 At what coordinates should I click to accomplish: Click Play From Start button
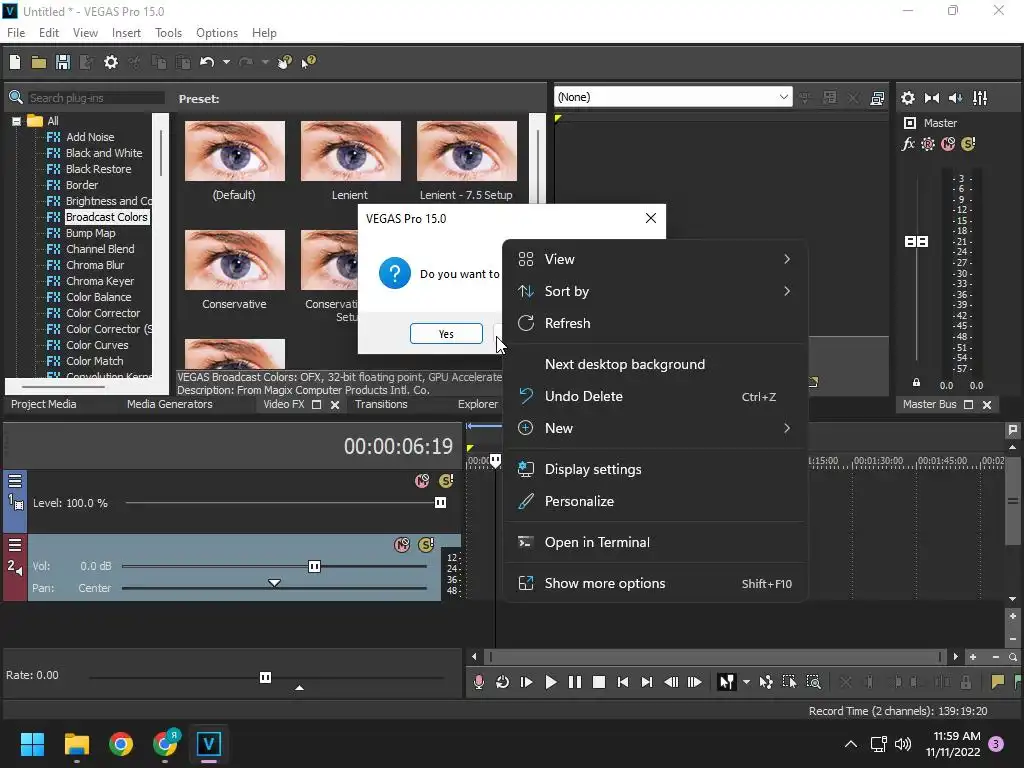click(x=526, y=682)
